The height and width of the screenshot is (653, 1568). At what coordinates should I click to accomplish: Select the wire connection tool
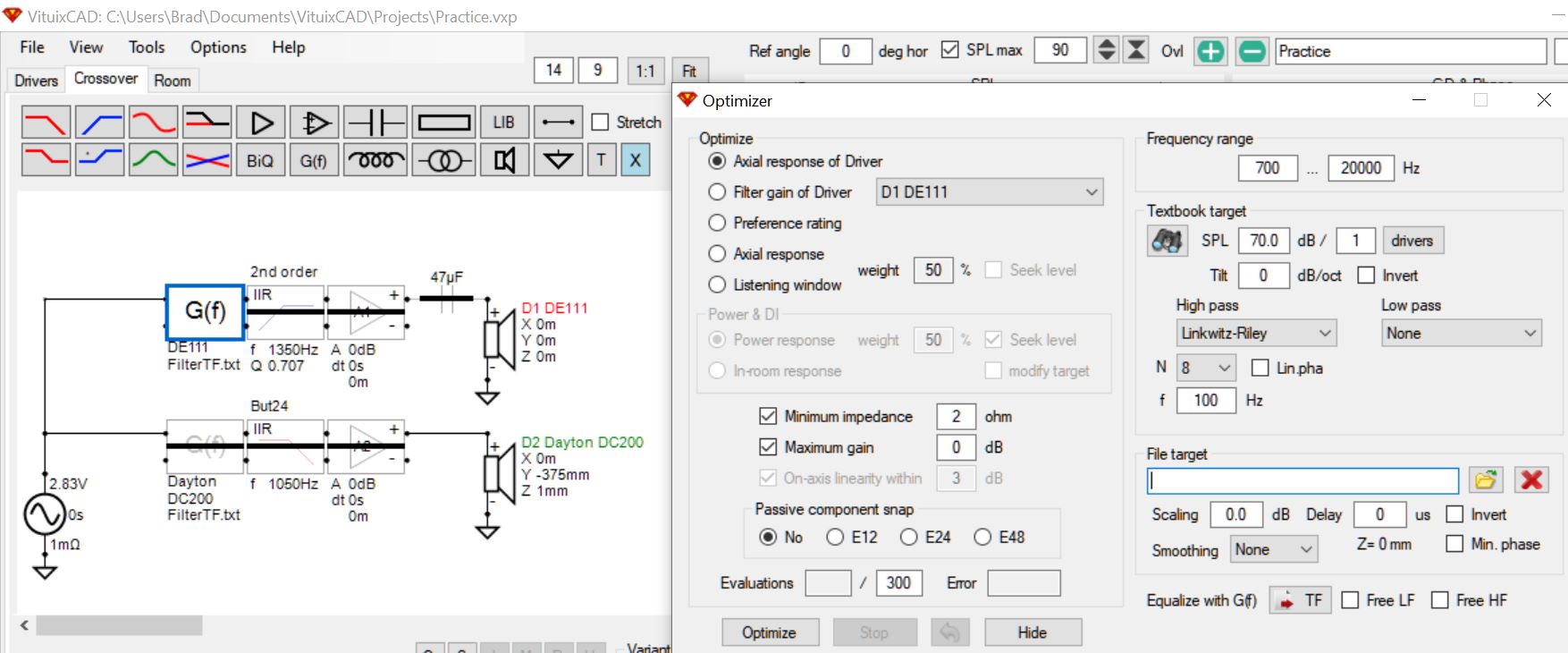(558, 123)
